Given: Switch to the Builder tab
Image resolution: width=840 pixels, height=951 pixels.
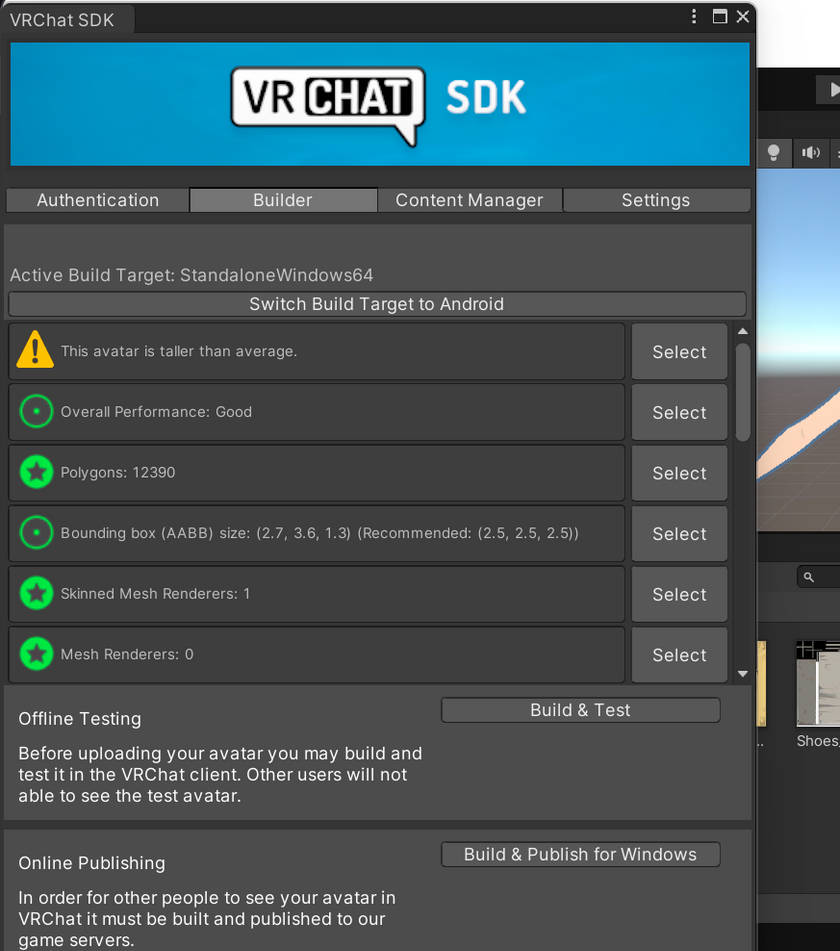Looking at the screenshot, I should tap(283, 200).
